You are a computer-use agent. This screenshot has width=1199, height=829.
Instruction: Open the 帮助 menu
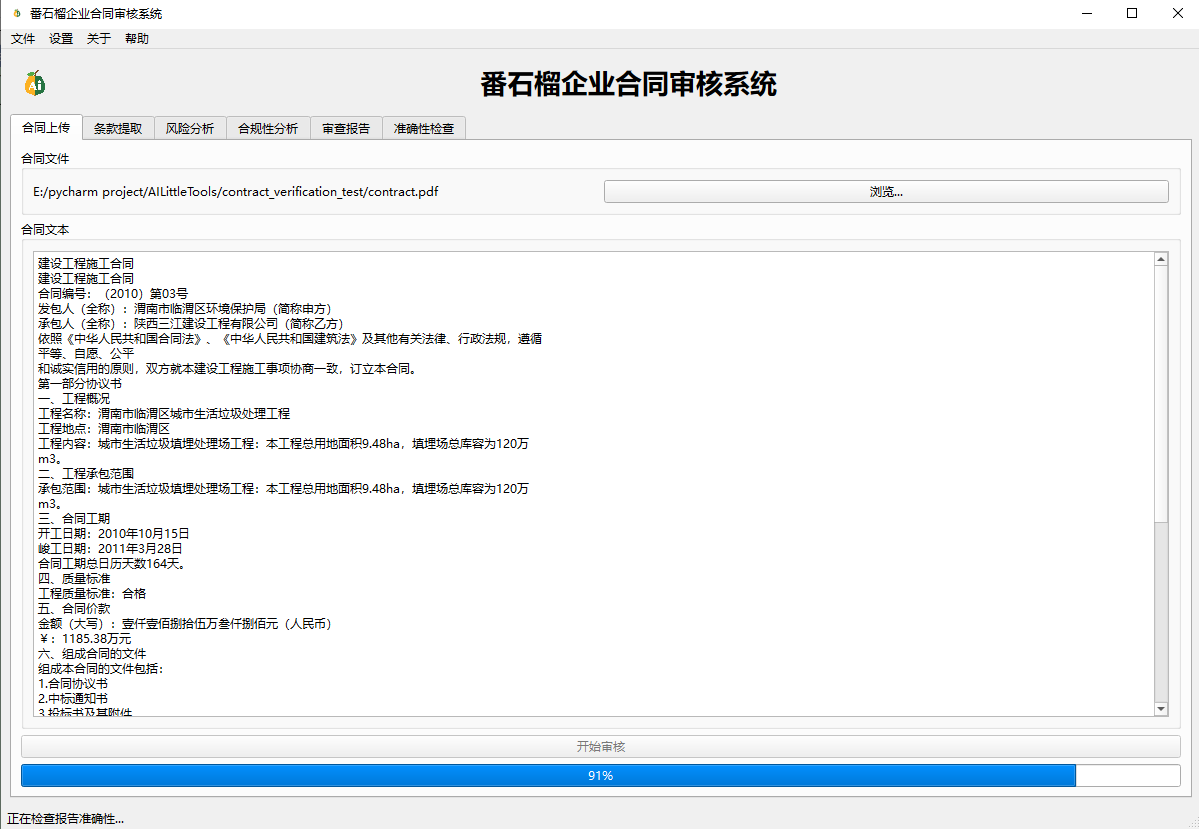click(136, 38)
